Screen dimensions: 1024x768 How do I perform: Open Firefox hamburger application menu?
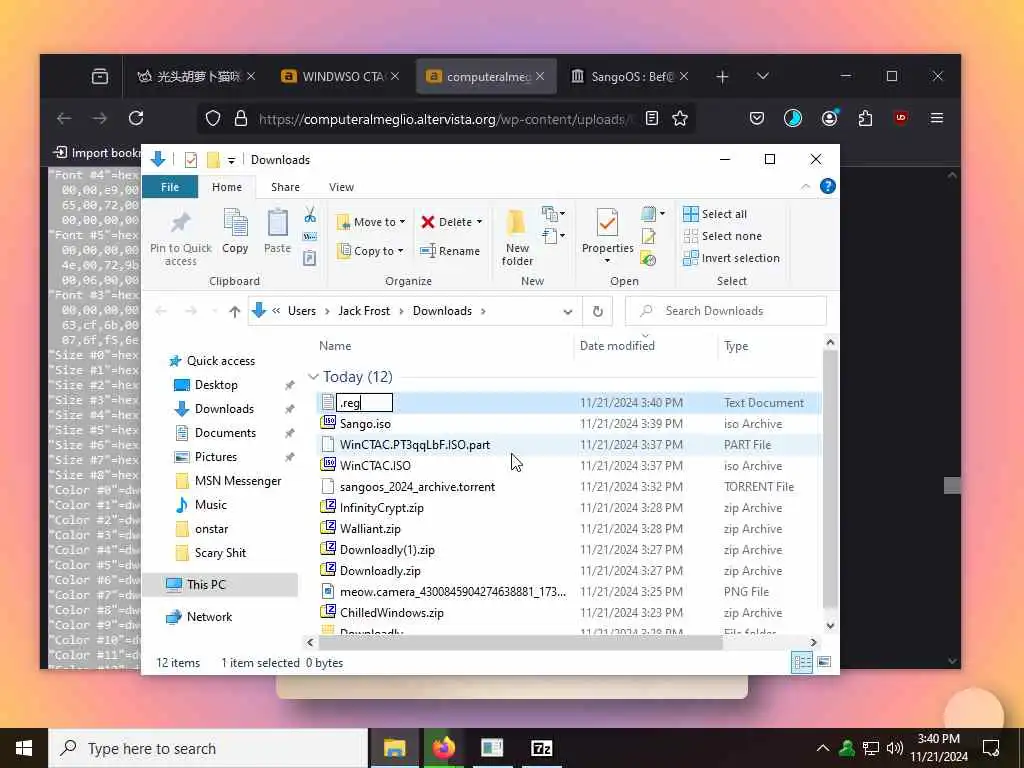tap(936, 118)
